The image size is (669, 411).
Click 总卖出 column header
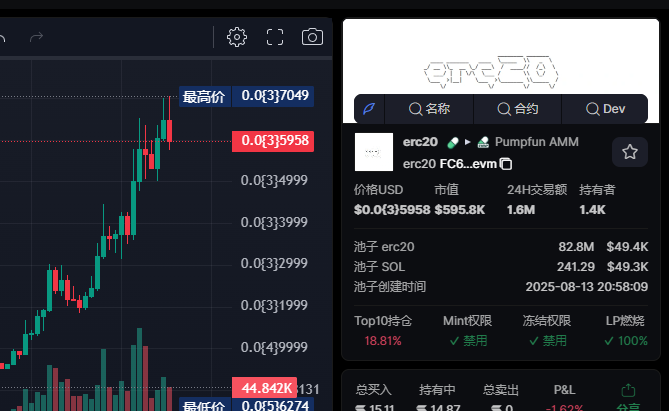[500, 390]
